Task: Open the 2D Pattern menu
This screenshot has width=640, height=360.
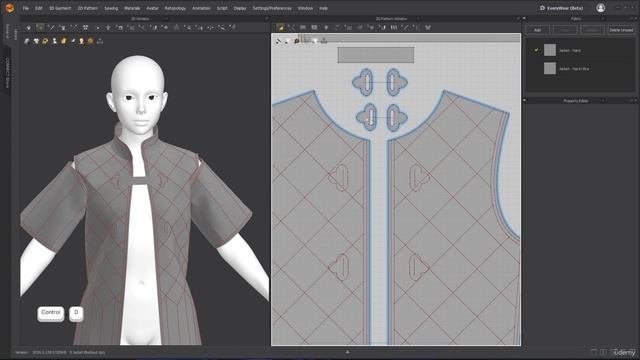Action: [x=88, y=8]
